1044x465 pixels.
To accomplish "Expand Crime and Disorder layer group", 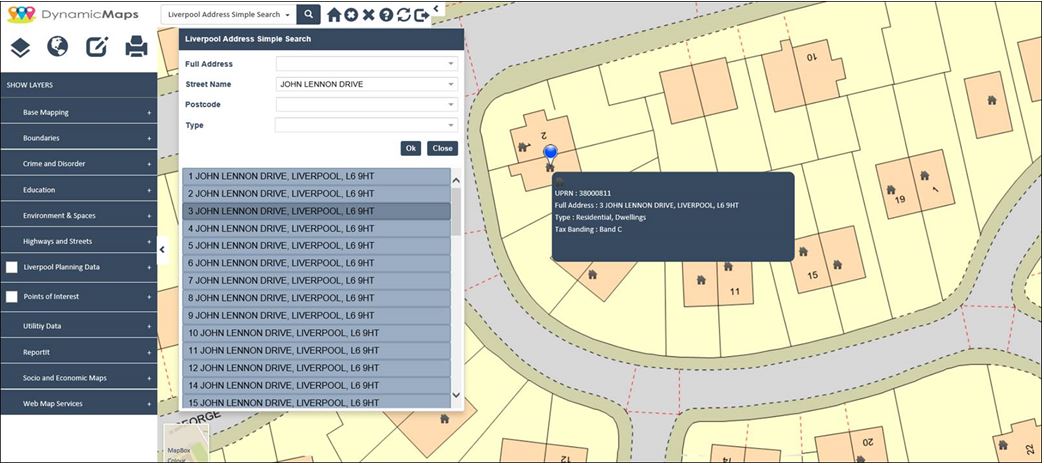I will tap(79, 164).
